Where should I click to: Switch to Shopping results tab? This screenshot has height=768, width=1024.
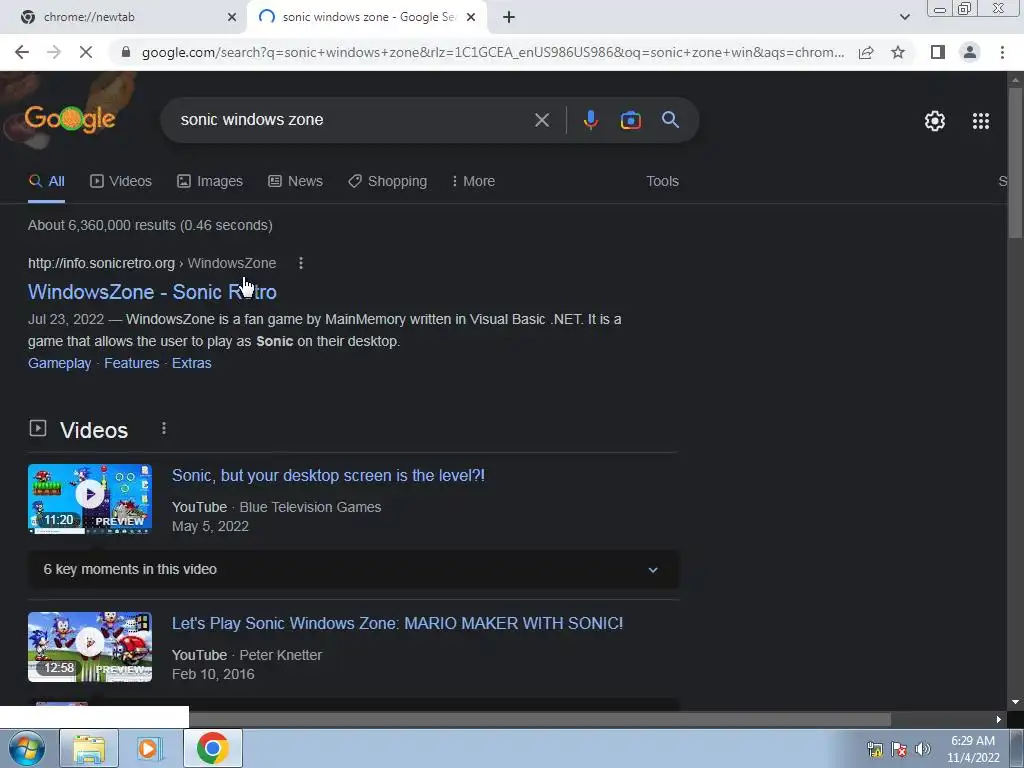tap(387, 181)
